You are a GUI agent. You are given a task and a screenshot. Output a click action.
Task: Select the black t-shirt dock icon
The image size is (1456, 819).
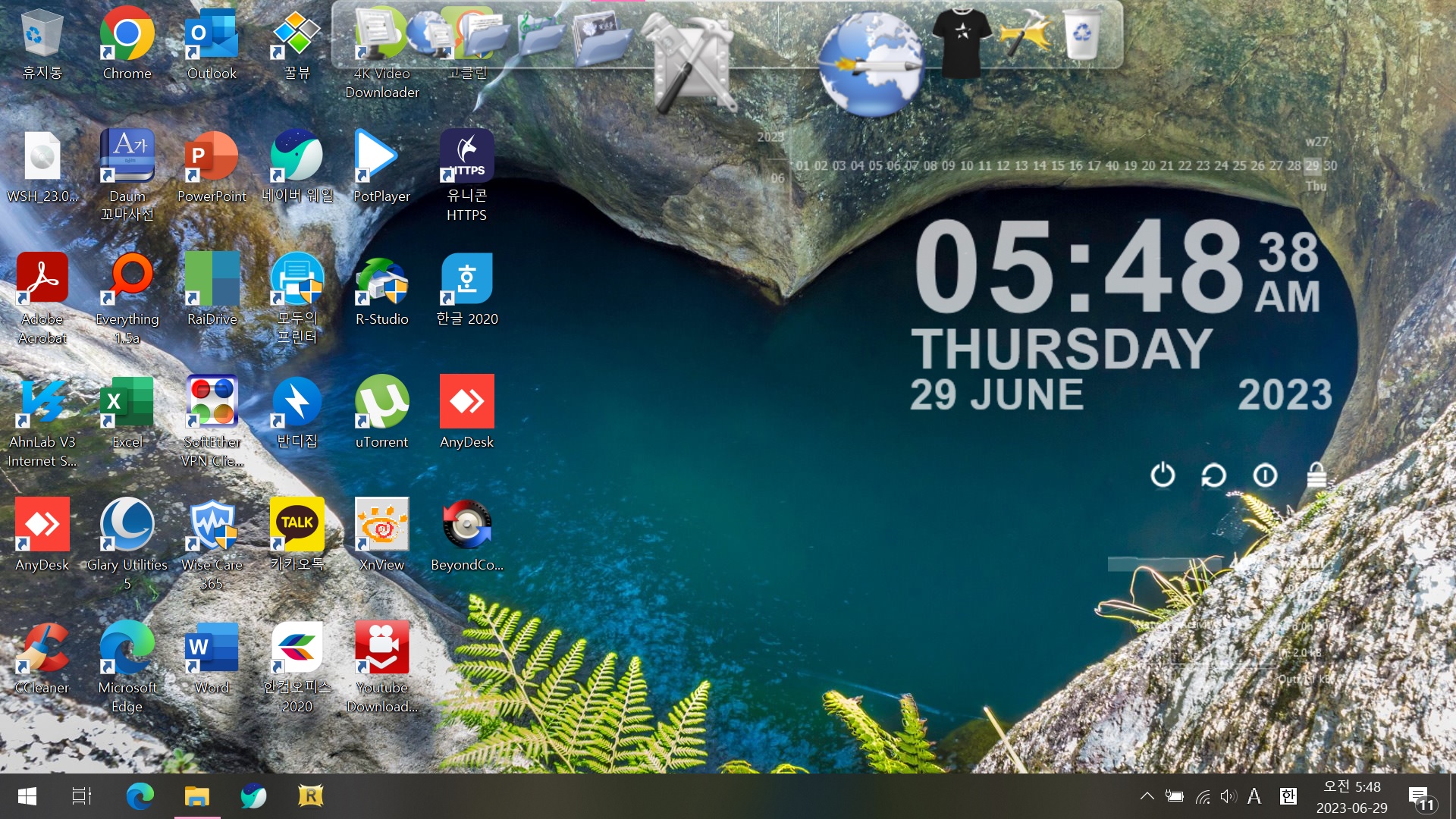click(x=962, y=42)
